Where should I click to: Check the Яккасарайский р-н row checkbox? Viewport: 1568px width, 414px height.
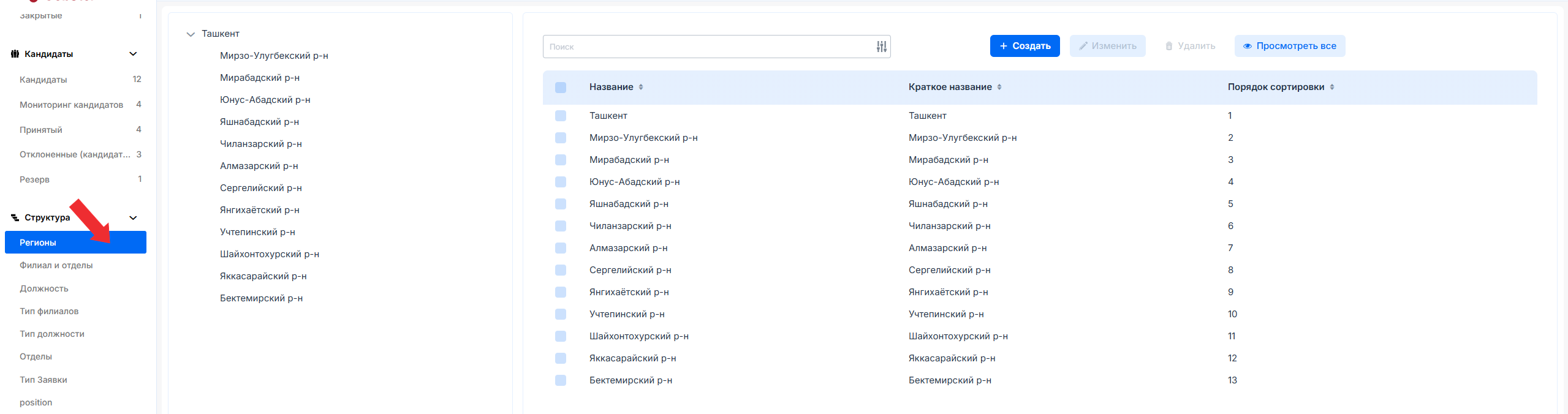(561, 358)
